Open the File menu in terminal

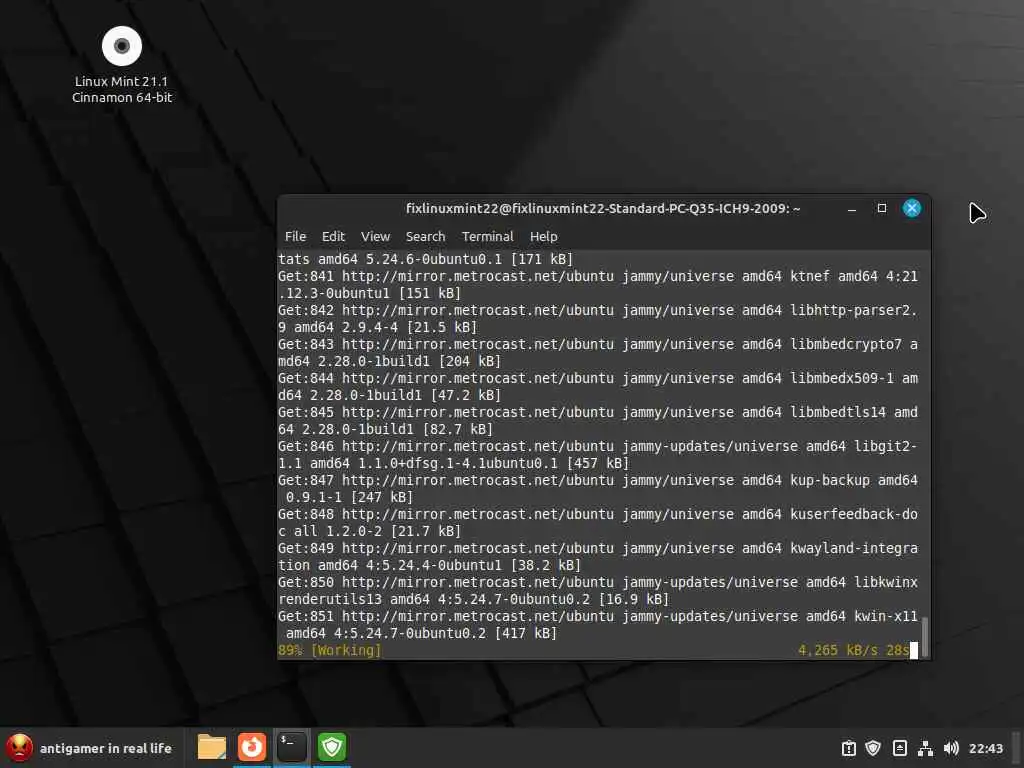click(x=295, y=236)
